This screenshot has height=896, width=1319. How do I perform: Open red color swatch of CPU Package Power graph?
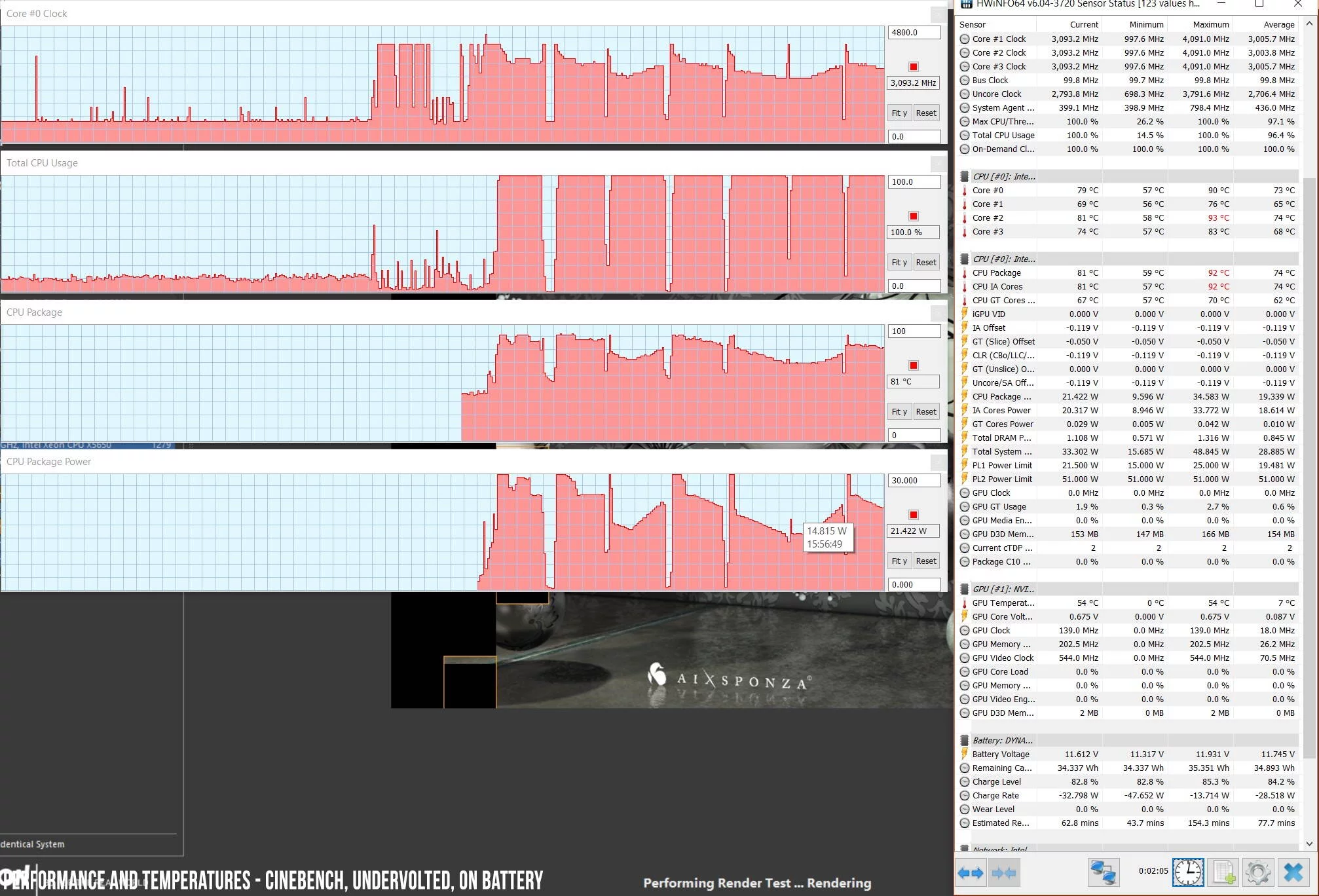coord(914,515)
